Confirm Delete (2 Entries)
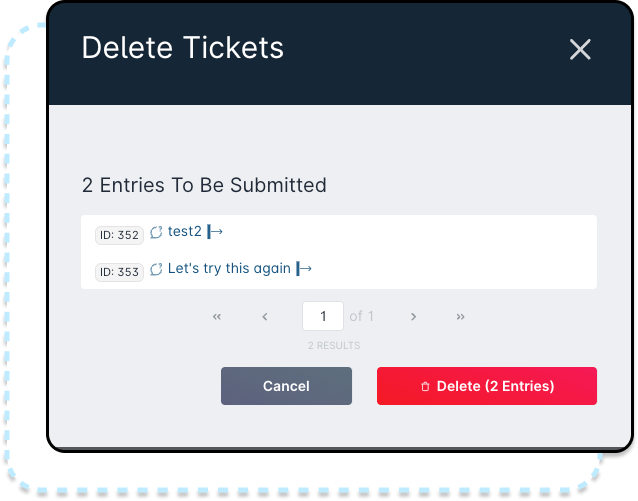The image size is (638, 501). [x=487, y=386]
